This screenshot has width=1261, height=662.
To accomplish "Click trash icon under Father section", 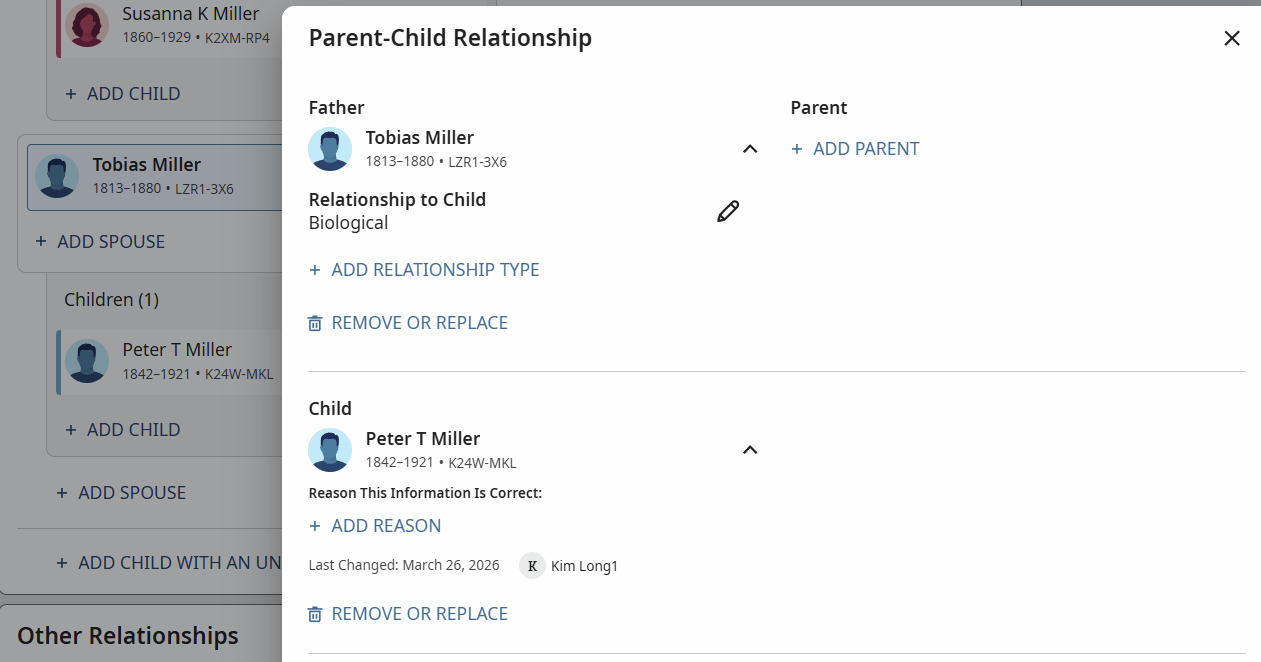I will [x=315, y=323].
